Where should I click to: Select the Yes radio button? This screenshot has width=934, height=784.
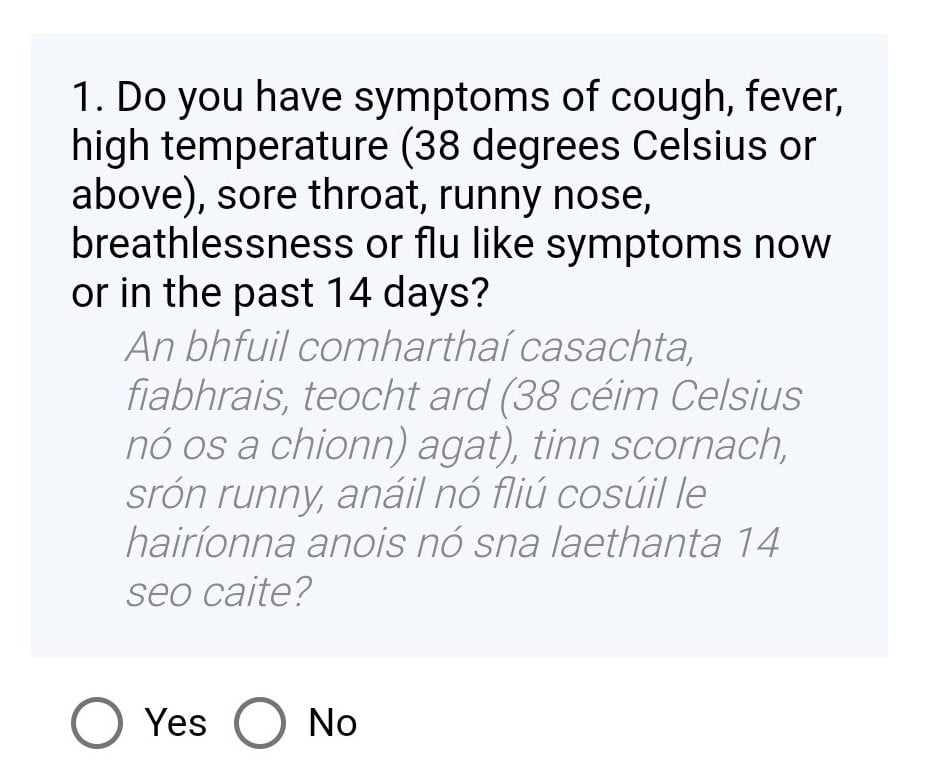point(97,723)
